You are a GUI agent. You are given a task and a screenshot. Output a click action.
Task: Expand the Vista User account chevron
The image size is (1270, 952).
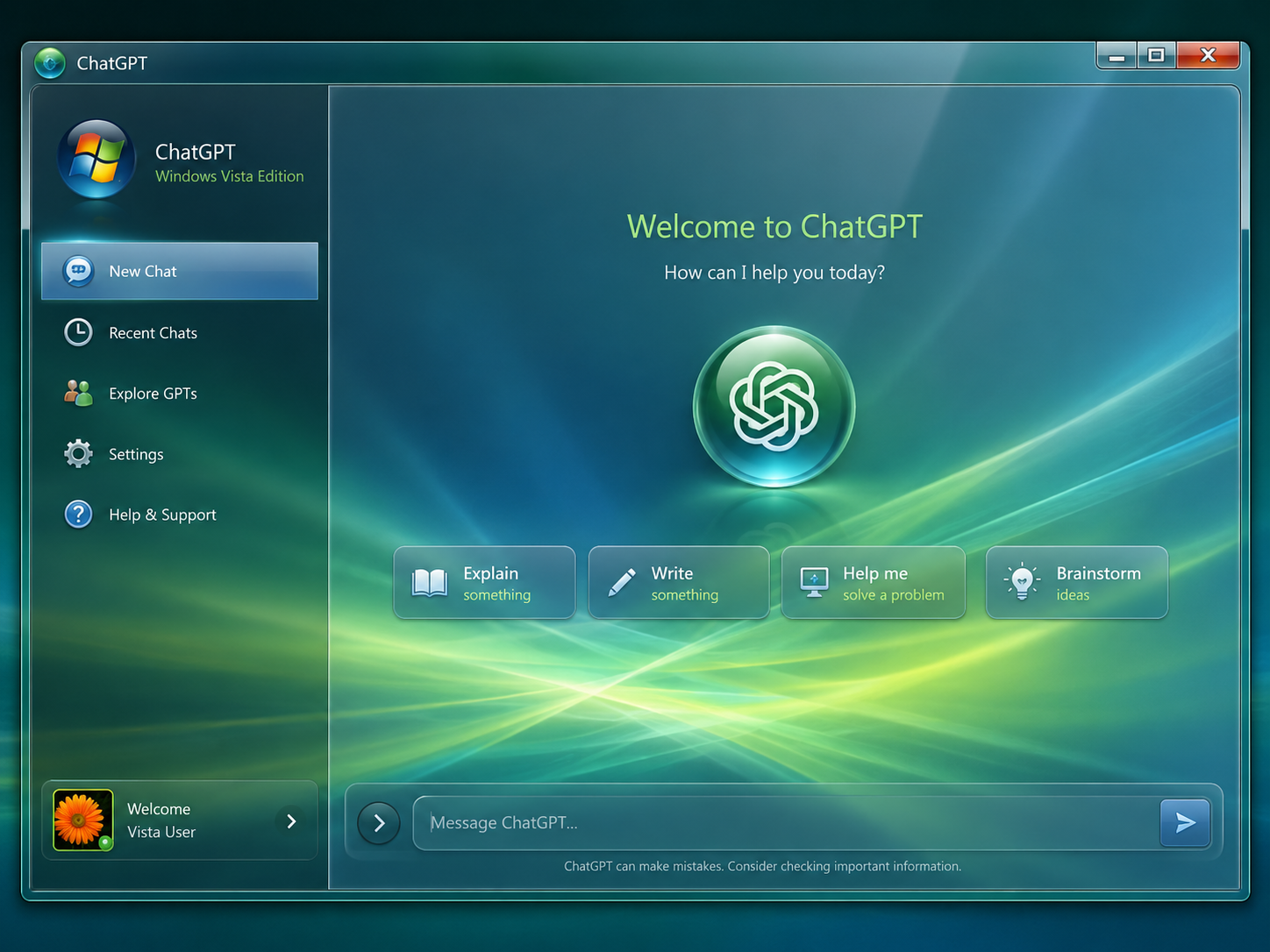(292, 821)
